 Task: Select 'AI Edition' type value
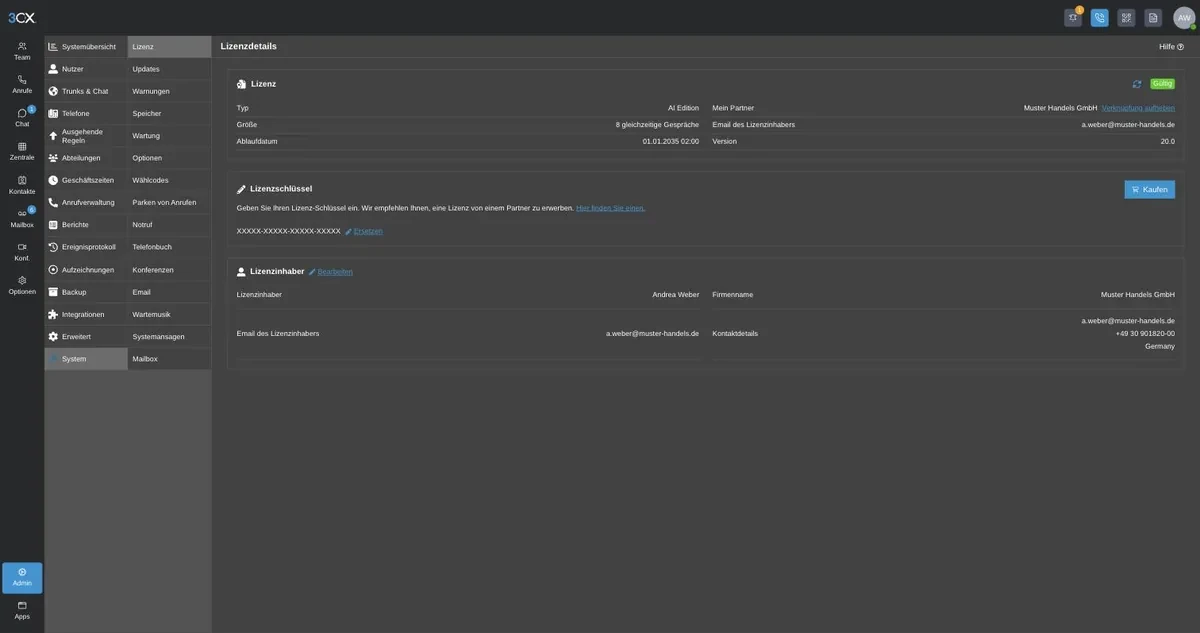[684, 108]
